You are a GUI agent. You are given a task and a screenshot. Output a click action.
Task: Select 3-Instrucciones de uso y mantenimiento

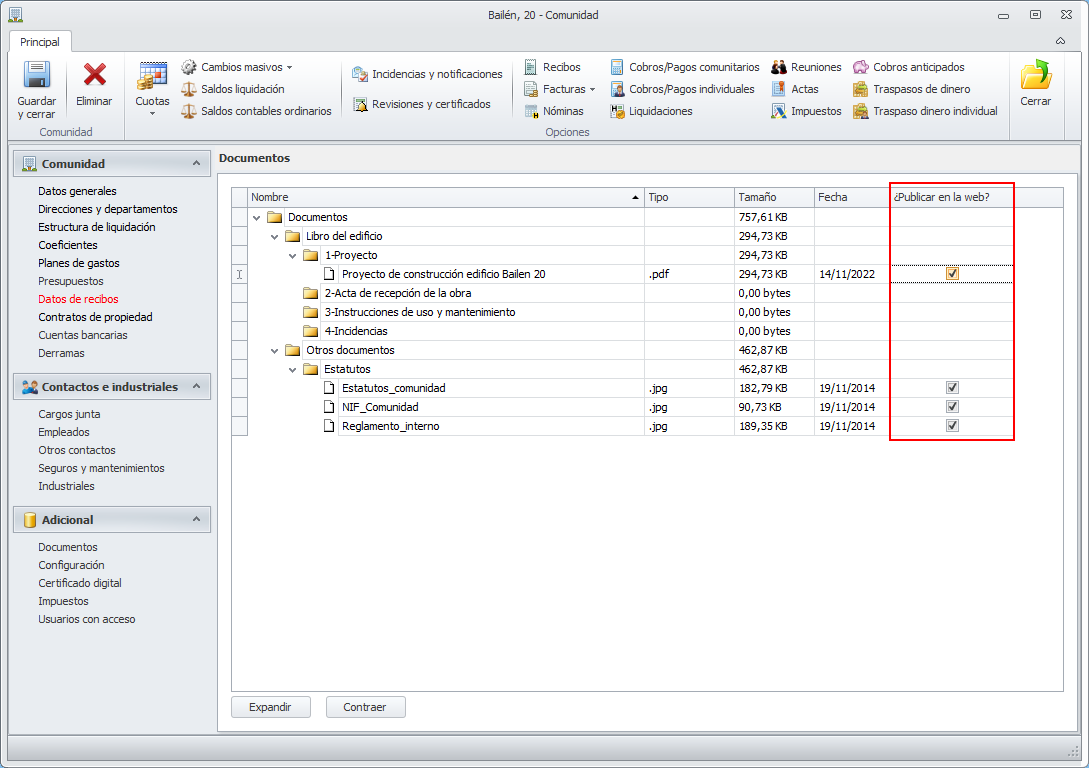coord(419,312)
